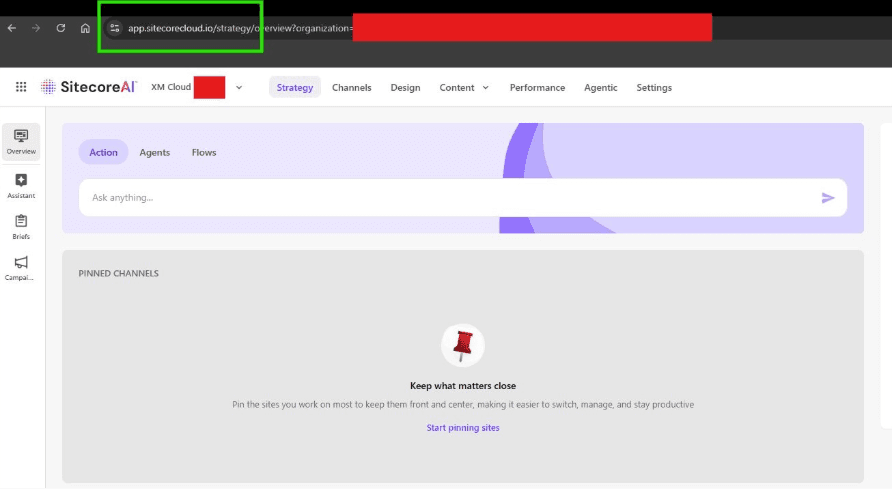Screen dimensions: 892x489
Task: Click the browser back arrow
Action: pos(12,28)
